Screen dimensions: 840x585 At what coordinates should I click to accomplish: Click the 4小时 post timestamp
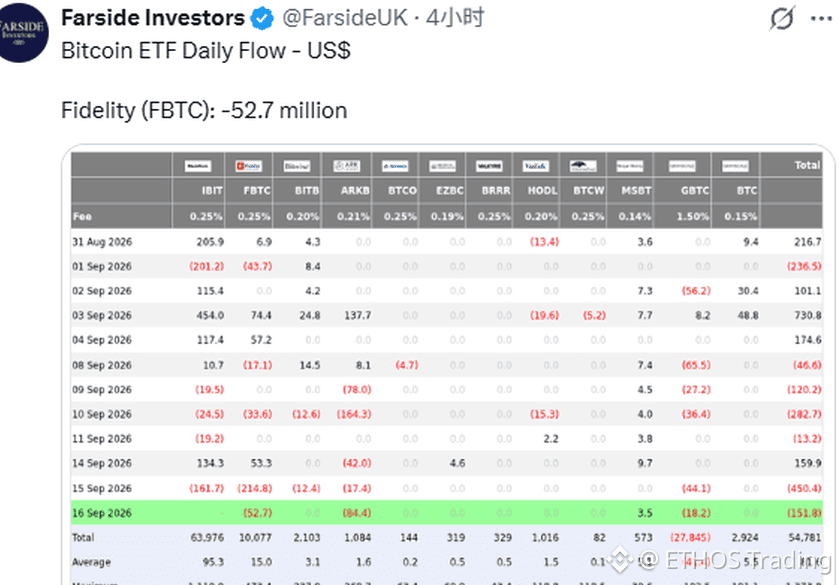[455, 18]
